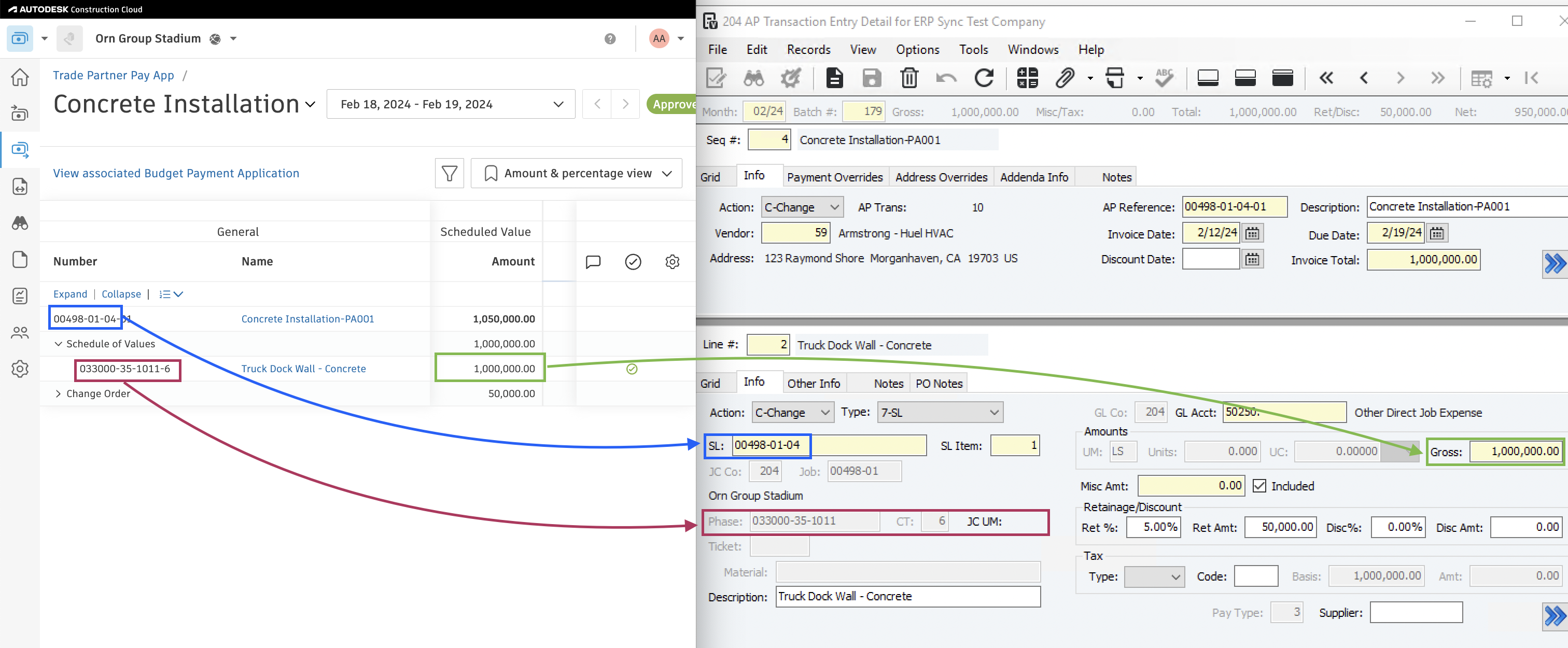This screenshot has height=648, width=1568.
Task: Click the undo arrow toolbar icon
Action: [946, 78]
